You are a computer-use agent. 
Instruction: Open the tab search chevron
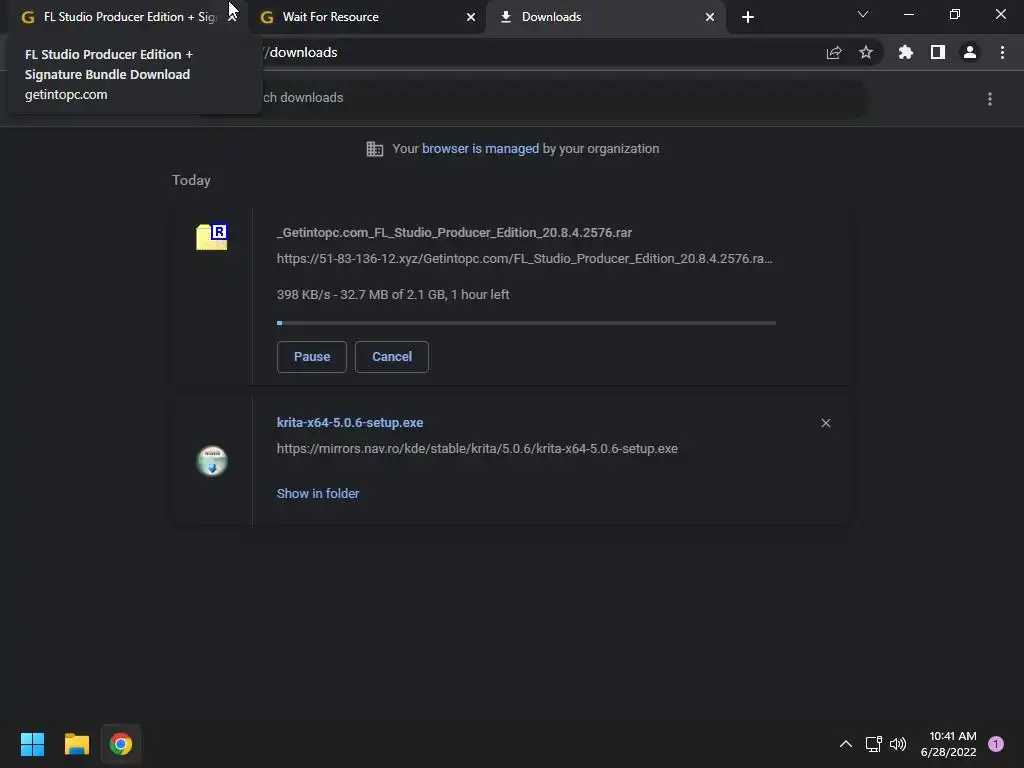click(x=863, y=14)
